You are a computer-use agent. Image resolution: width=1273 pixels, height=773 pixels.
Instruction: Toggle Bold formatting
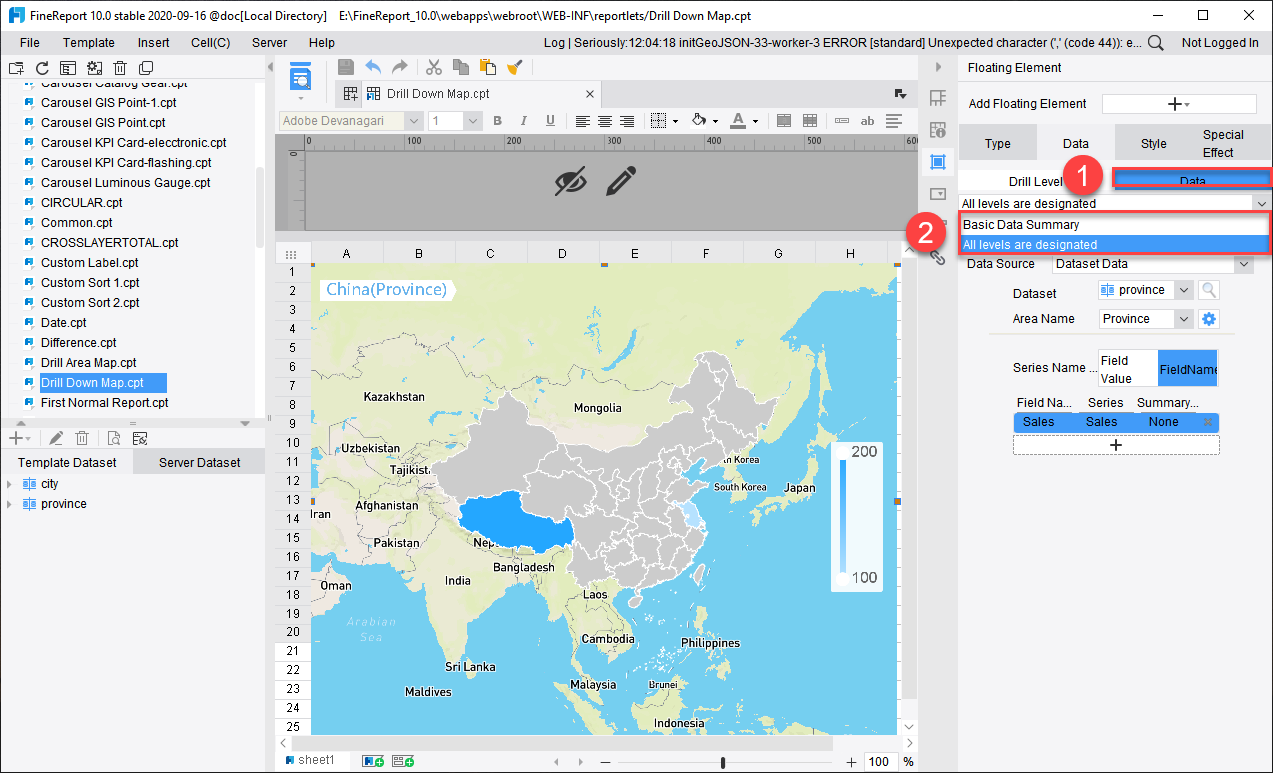tap(497, 119)
